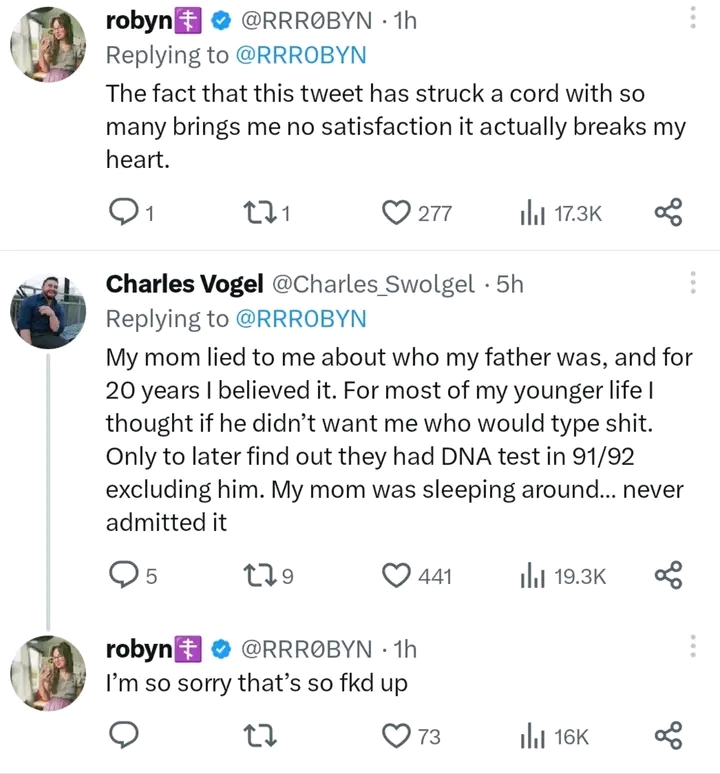
Task: Like robyn's "I'm so sorry" reply
Action: 398,737
